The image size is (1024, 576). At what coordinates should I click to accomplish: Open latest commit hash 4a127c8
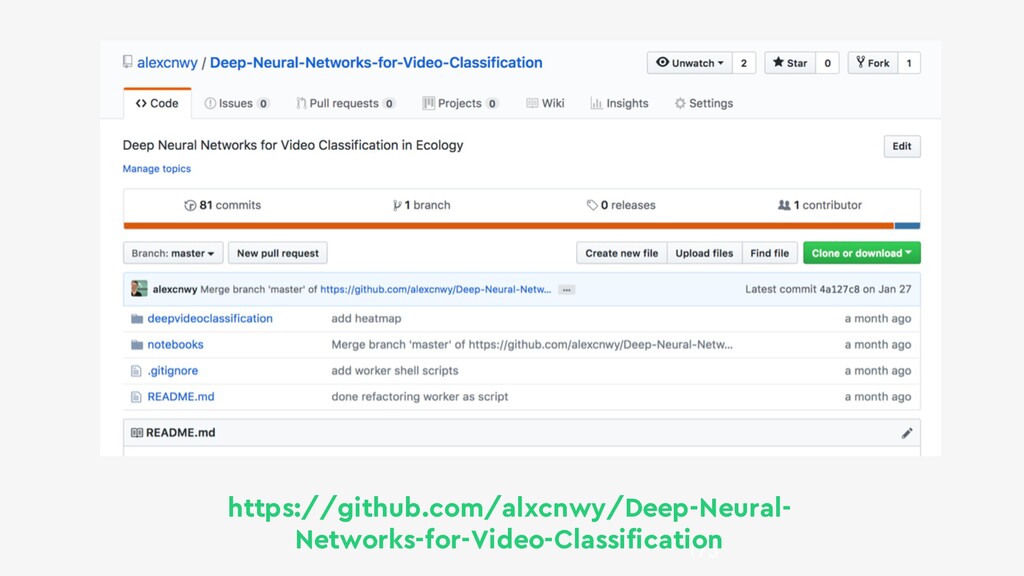point(840,289)
